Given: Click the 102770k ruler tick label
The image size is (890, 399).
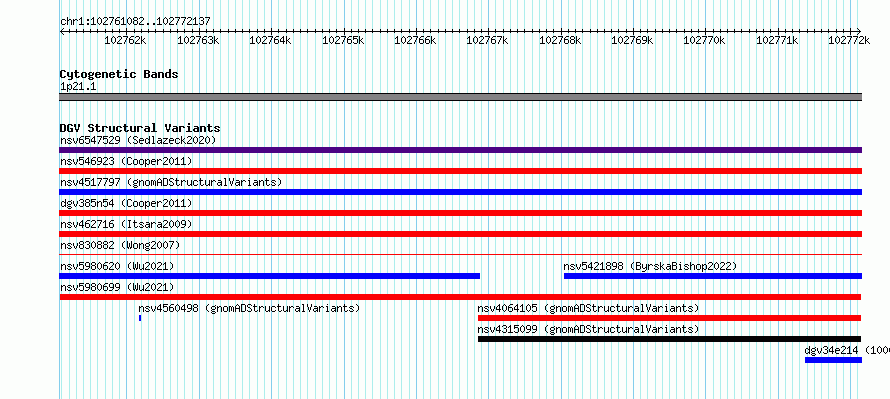Looking at the screenshot, I should pyautogui.click(x=704, y=40).
